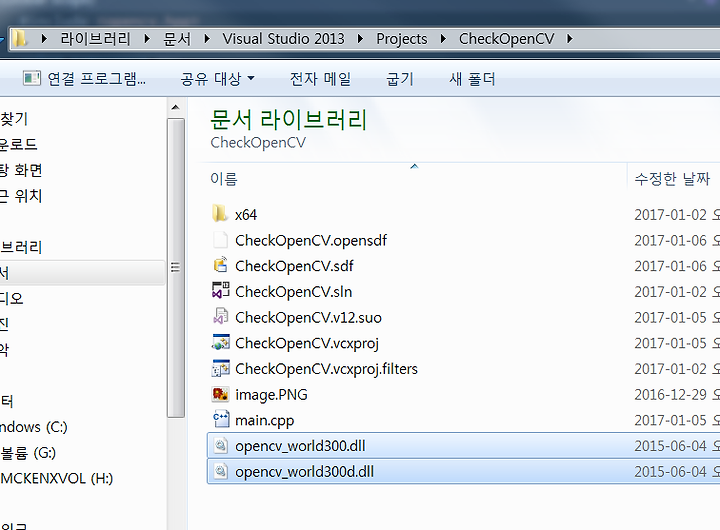The width and height of the screenshot is (720, 530).
Task: Click the navigation pane scroll up arrow
Action: tap(175, 107)
